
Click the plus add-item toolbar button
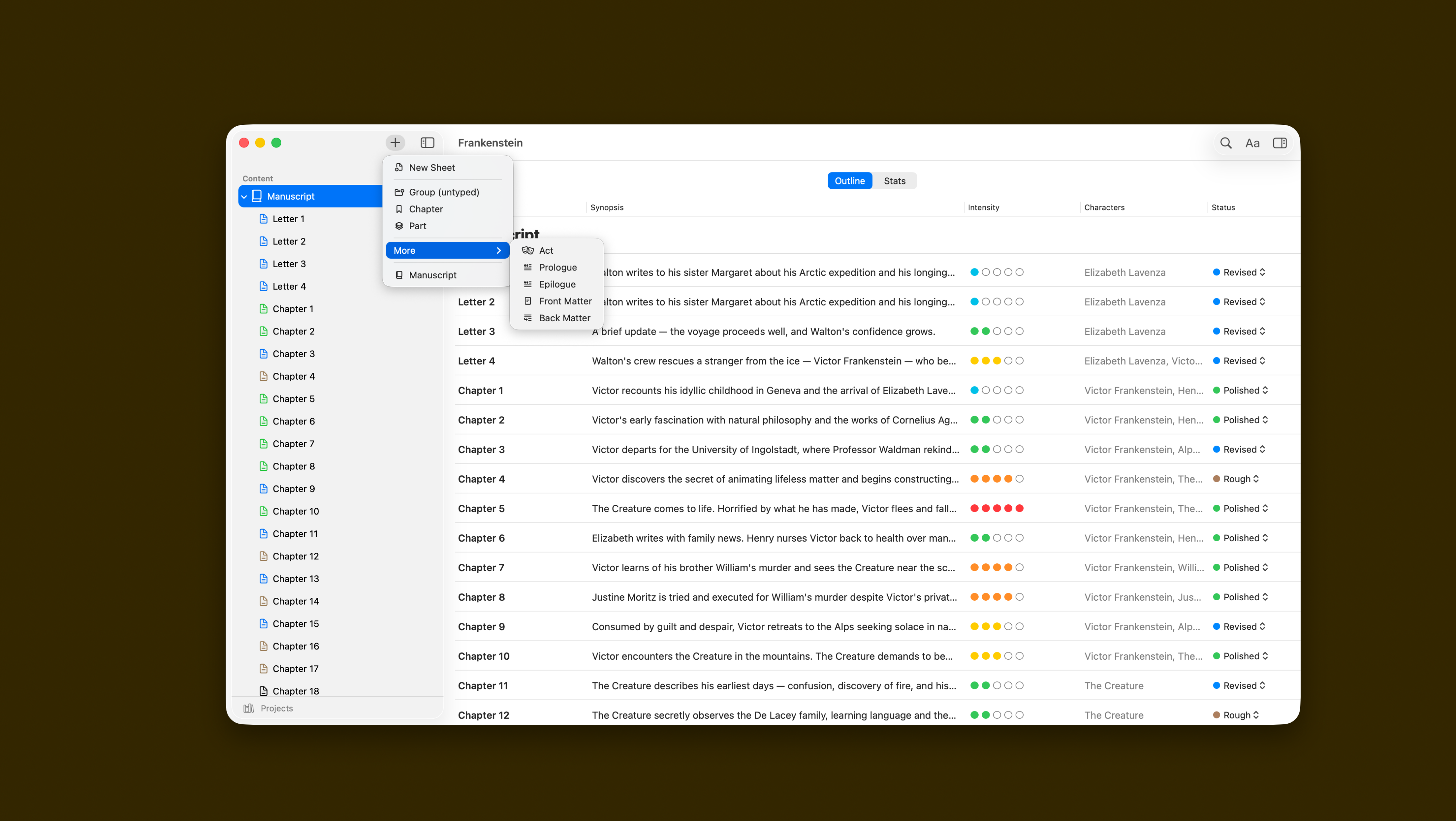click(x=395, y=143)
